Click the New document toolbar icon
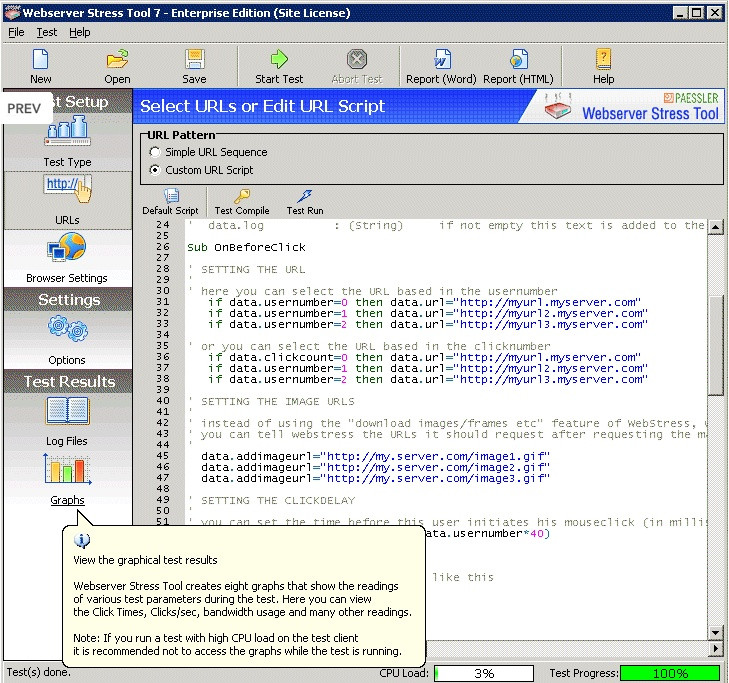This screenshot has height=683, width=729. point(40,66)
